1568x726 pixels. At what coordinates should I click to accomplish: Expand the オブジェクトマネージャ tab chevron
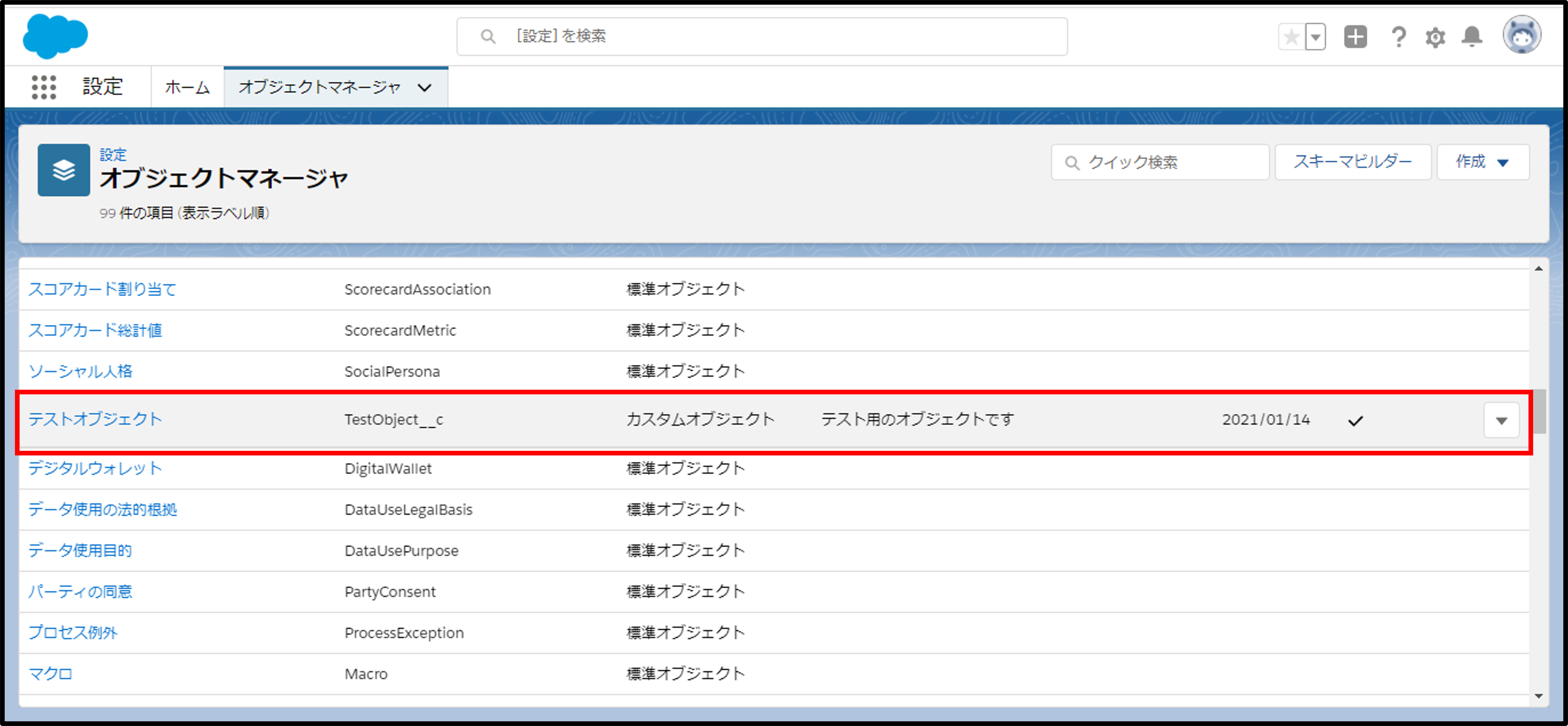425,88
